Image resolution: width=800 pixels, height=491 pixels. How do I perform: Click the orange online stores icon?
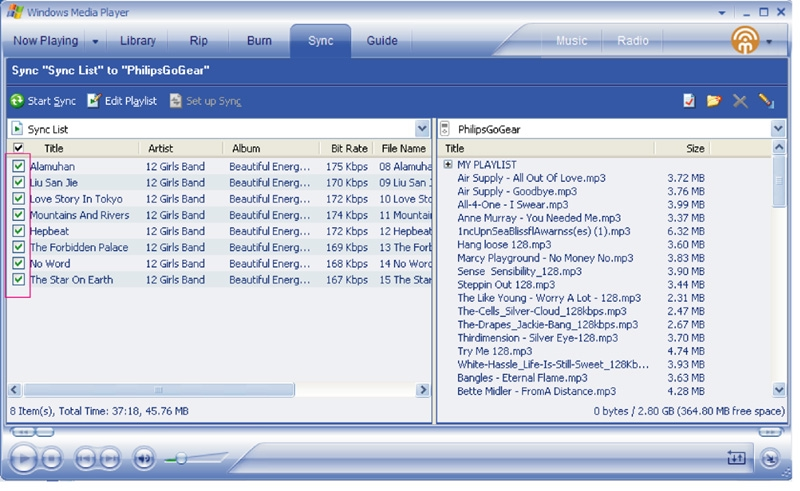pos(745,40)
